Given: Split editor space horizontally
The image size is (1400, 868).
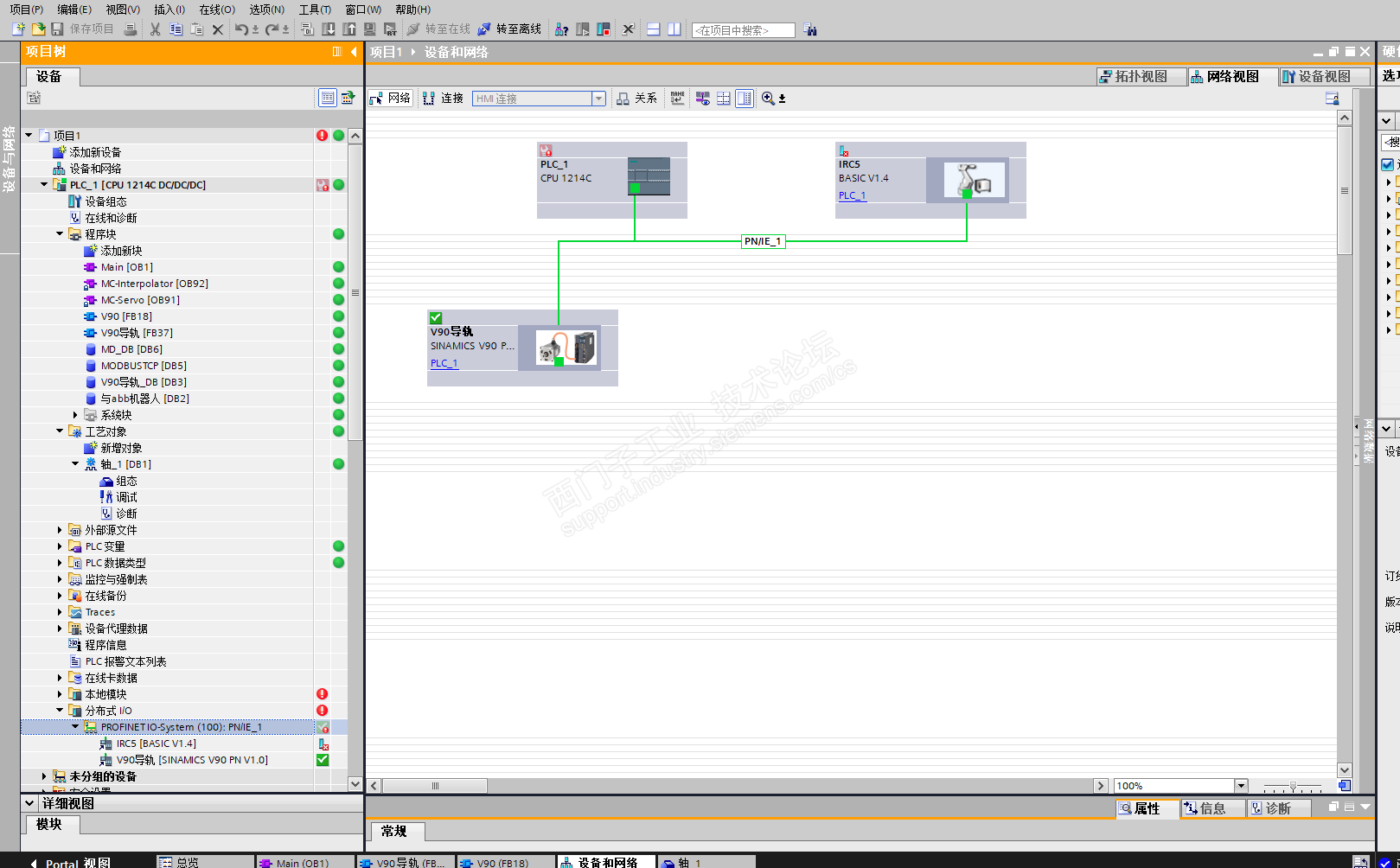Looking at the screenshot, I should (x=654, y=29).
